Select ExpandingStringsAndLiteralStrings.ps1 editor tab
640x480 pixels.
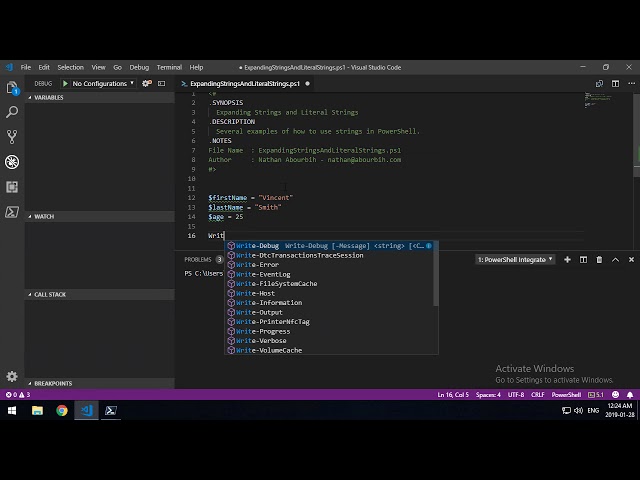(x=245, y=84)
